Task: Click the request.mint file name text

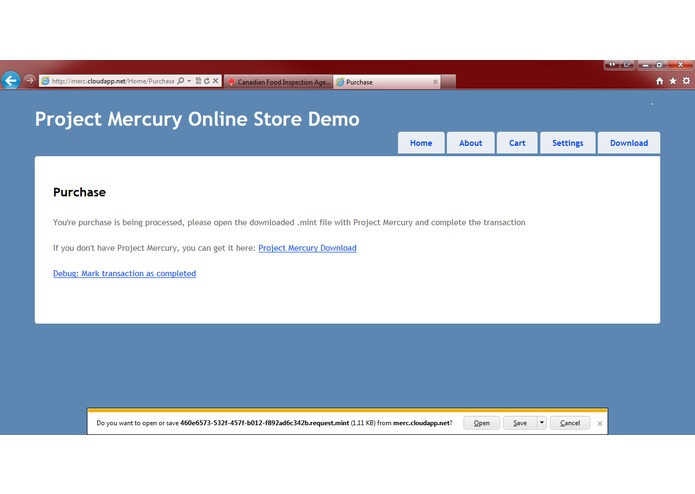Action: (265, 423)
